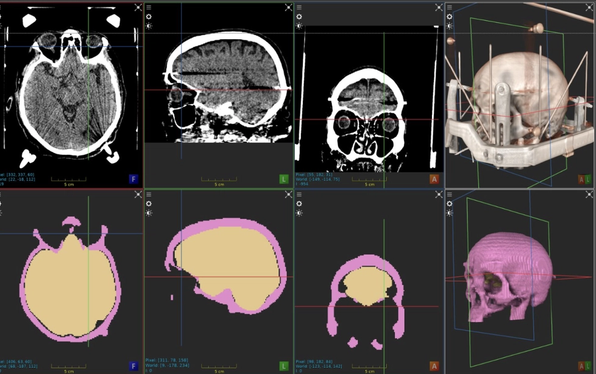Open hamburger menu of bottom coronal segmentation view

(x=299, y=195)
